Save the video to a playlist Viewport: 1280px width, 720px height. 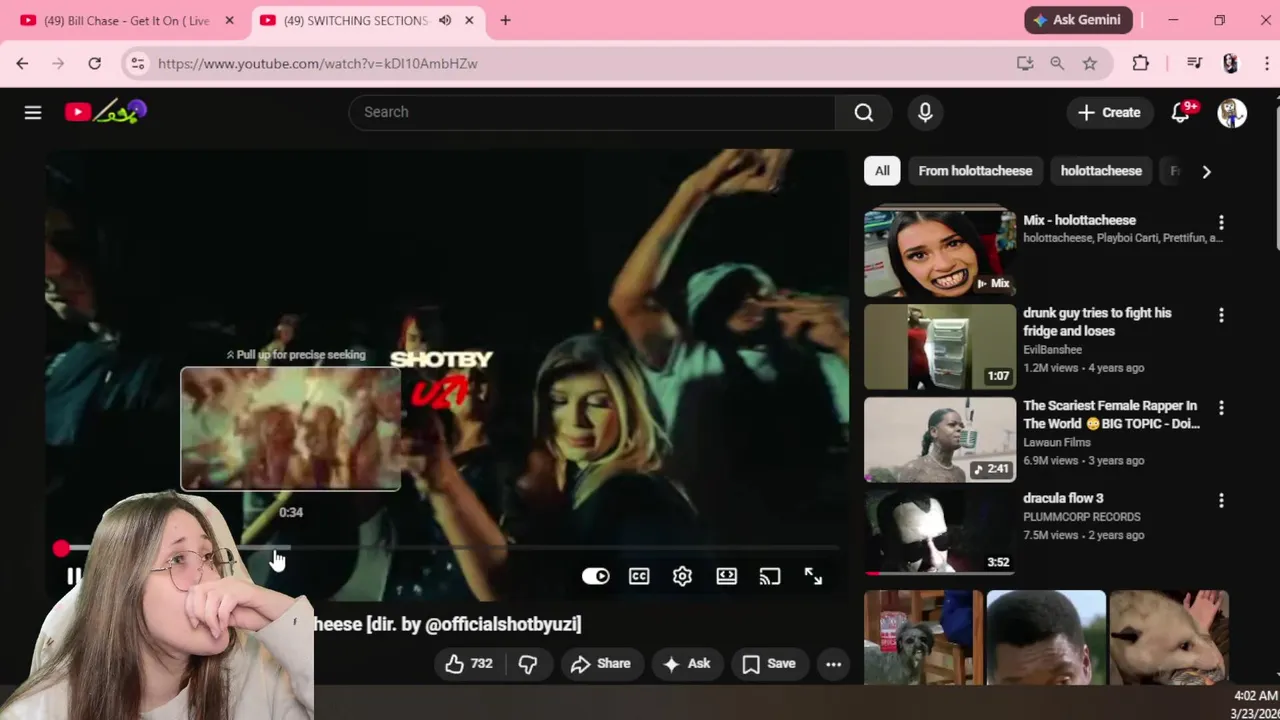click(x=769, y=664)
